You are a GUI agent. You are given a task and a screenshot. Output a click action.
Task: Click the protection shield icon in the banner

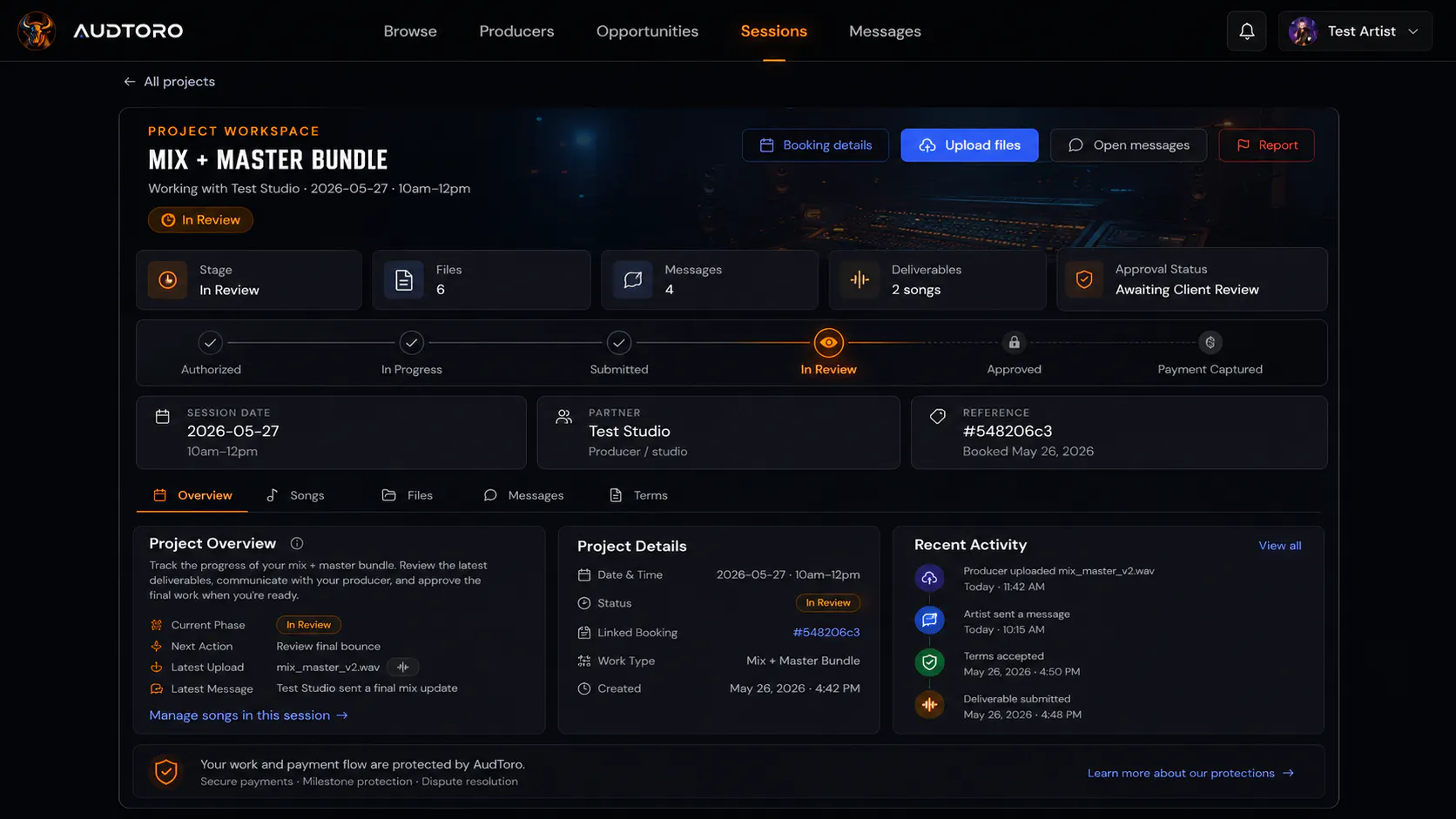click(x=166, y=772)
